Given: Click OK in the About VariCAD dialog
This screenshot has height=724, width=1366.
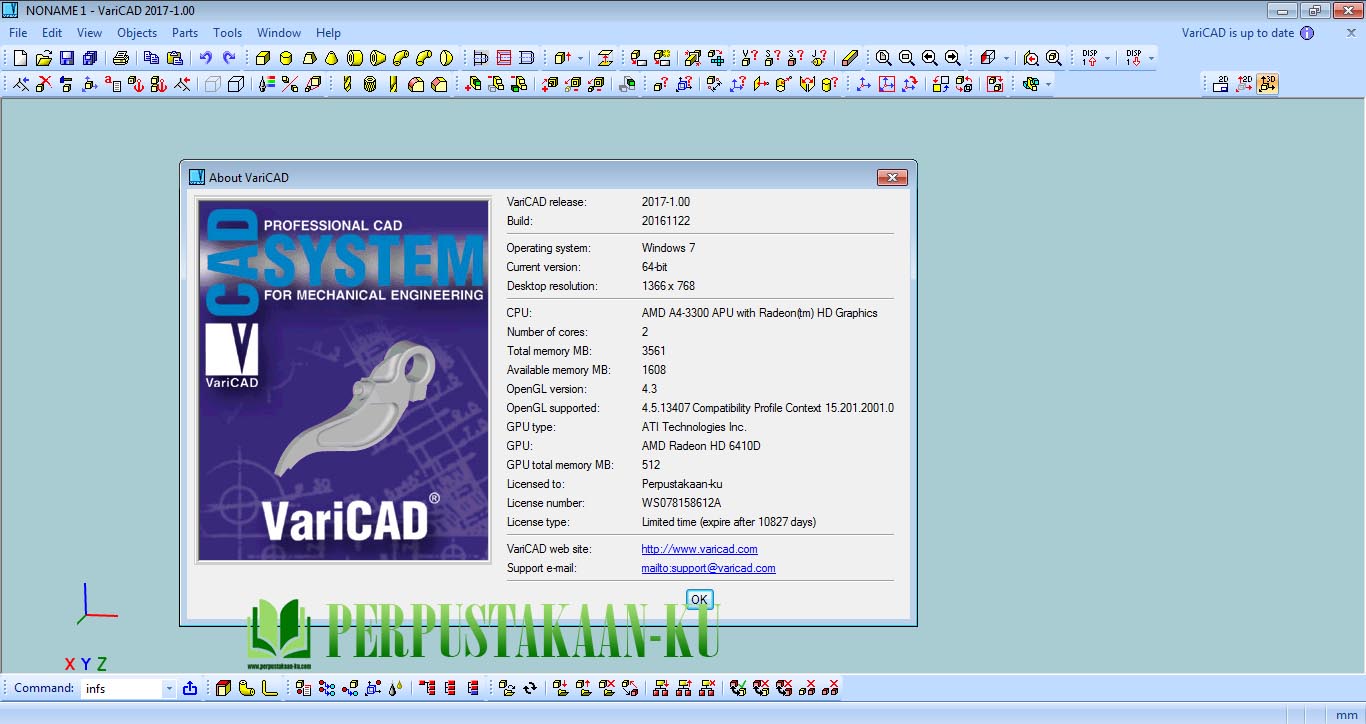Looking at the screenshot, I should tap(698, 599).
